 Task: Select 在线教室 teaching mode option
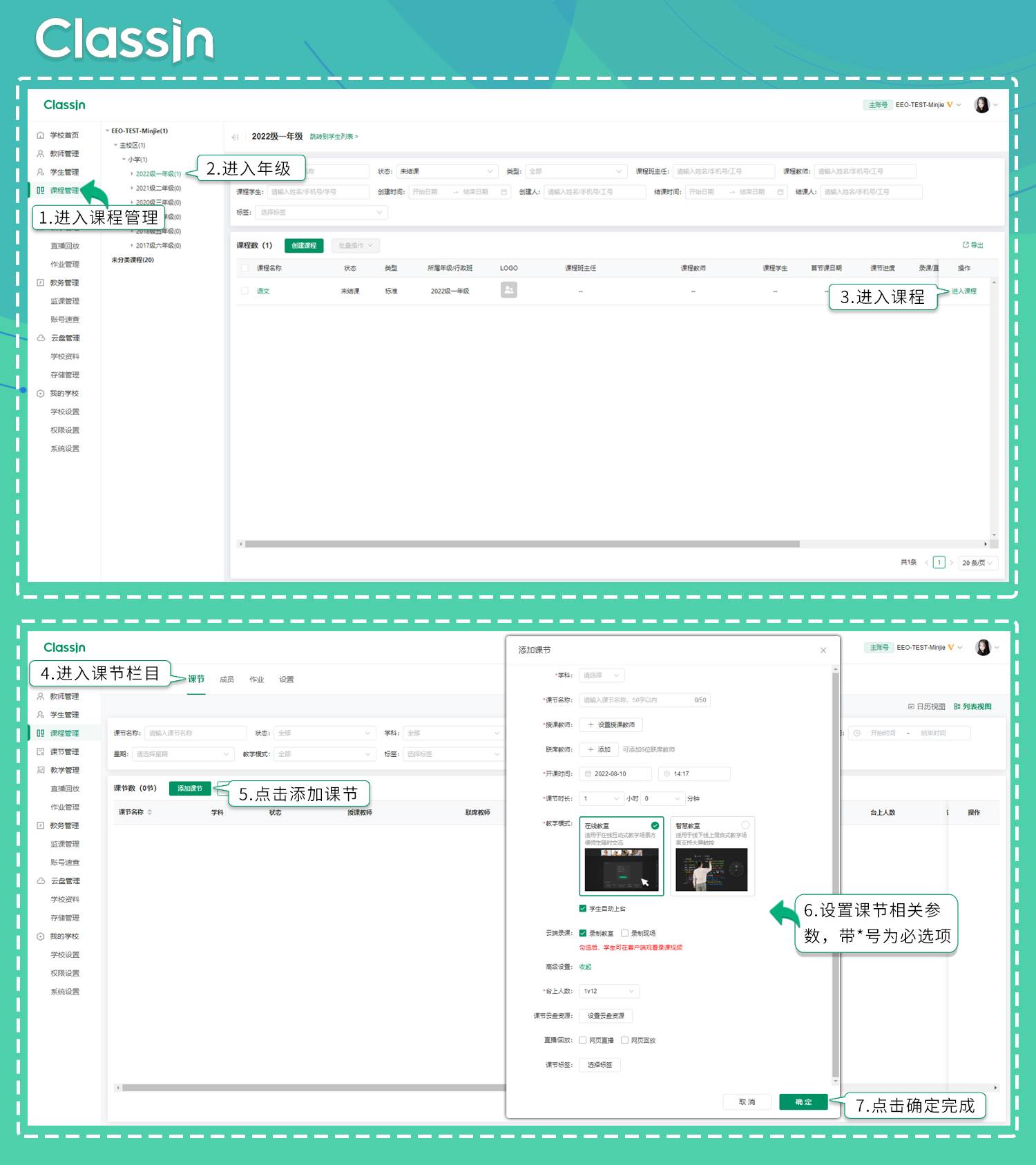click(x=622, y=856)
